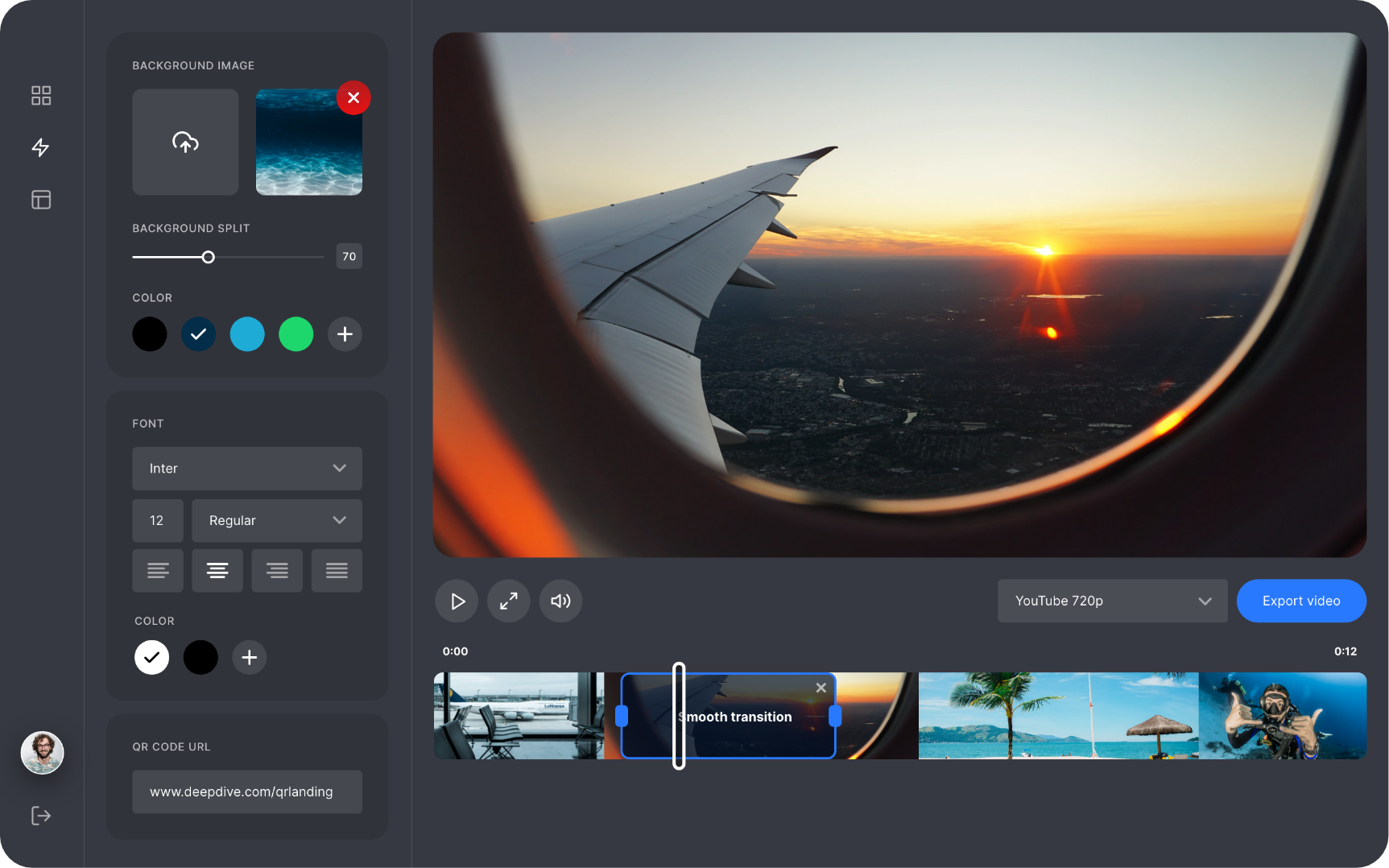Adjust volume via the speaker icon
The height and width of the screenshot is (868, 1389).
[560, 601]
